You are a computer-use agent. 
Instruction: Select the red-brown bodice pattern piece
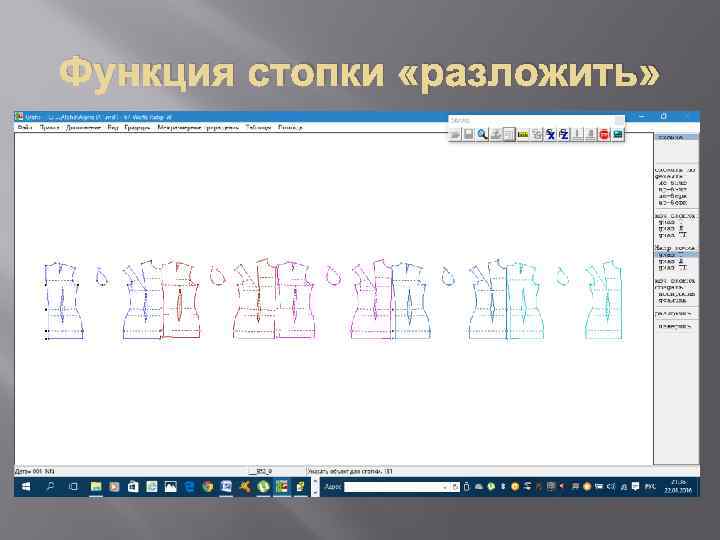[x=180, y=300]
